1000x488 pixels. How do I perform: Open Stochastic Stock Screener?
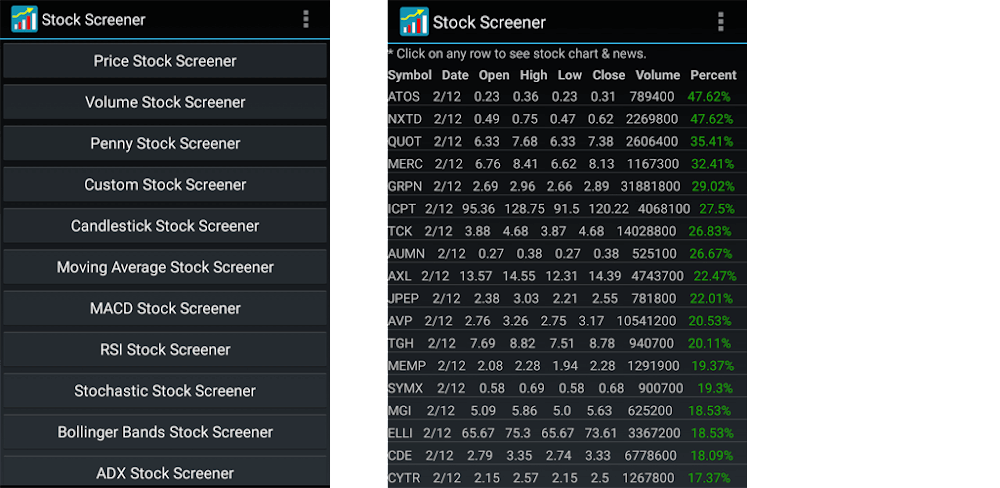pyautogui.click(x=165, y=390)
